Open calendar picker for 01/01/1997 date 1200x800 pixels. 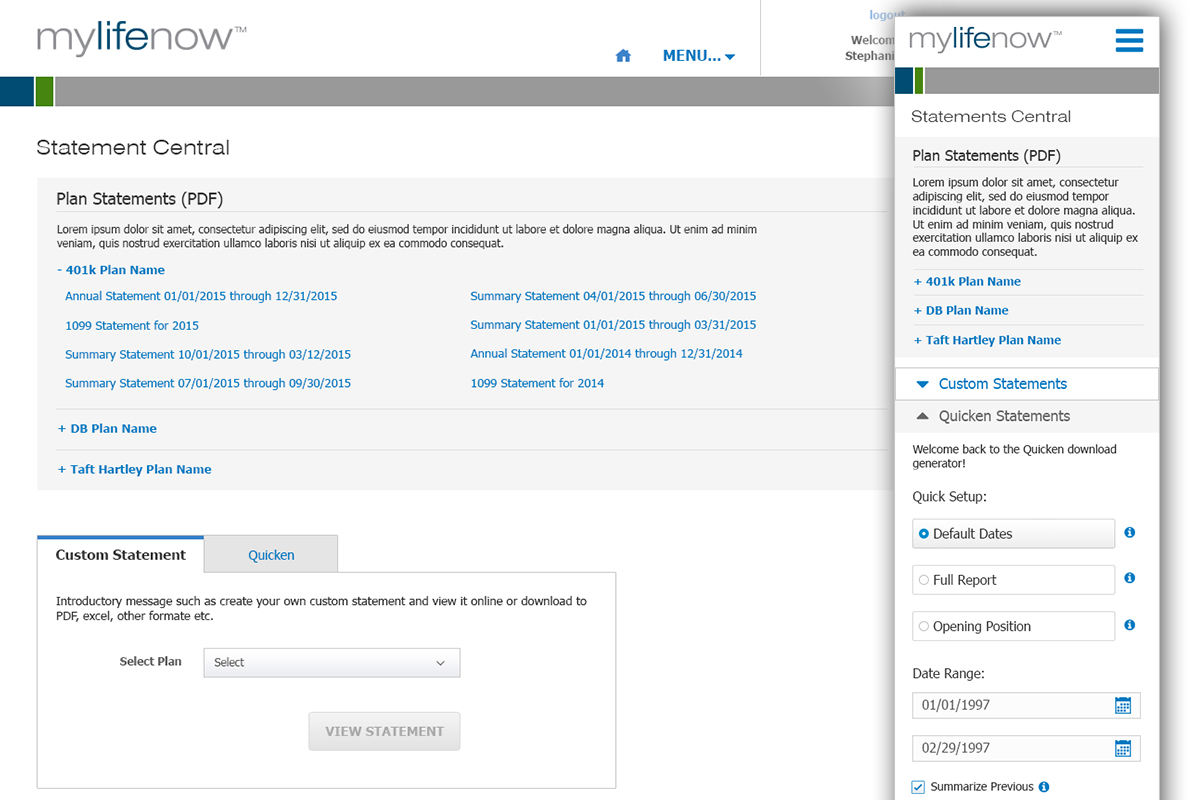1122,705
